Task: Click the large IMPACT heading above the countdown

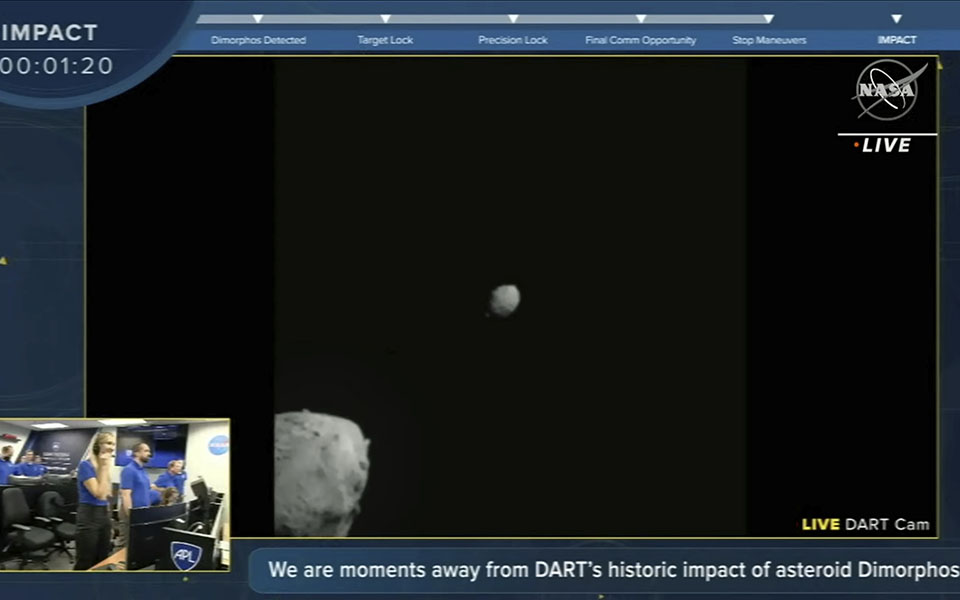Action: pos(50,32)
